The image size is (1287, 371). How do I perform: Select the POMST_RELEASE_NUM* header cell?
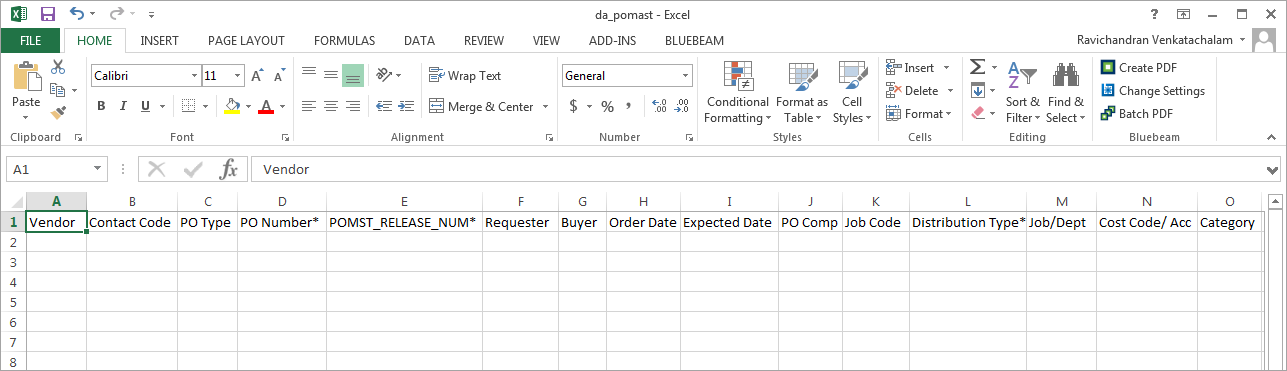click(x=403, y=223)
